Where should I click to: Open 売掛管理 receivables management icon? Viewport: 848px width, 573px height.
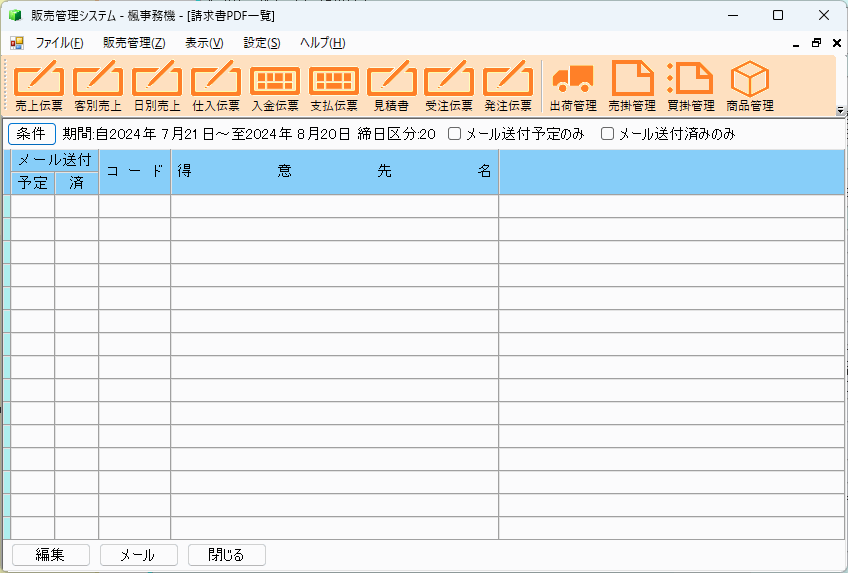(x=632, y=86)
